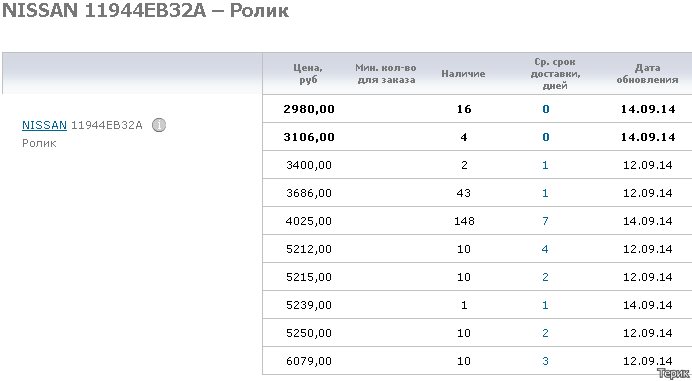Click the info icon next to 11944EB32A
Screen dimensions: 692x381
159,125
